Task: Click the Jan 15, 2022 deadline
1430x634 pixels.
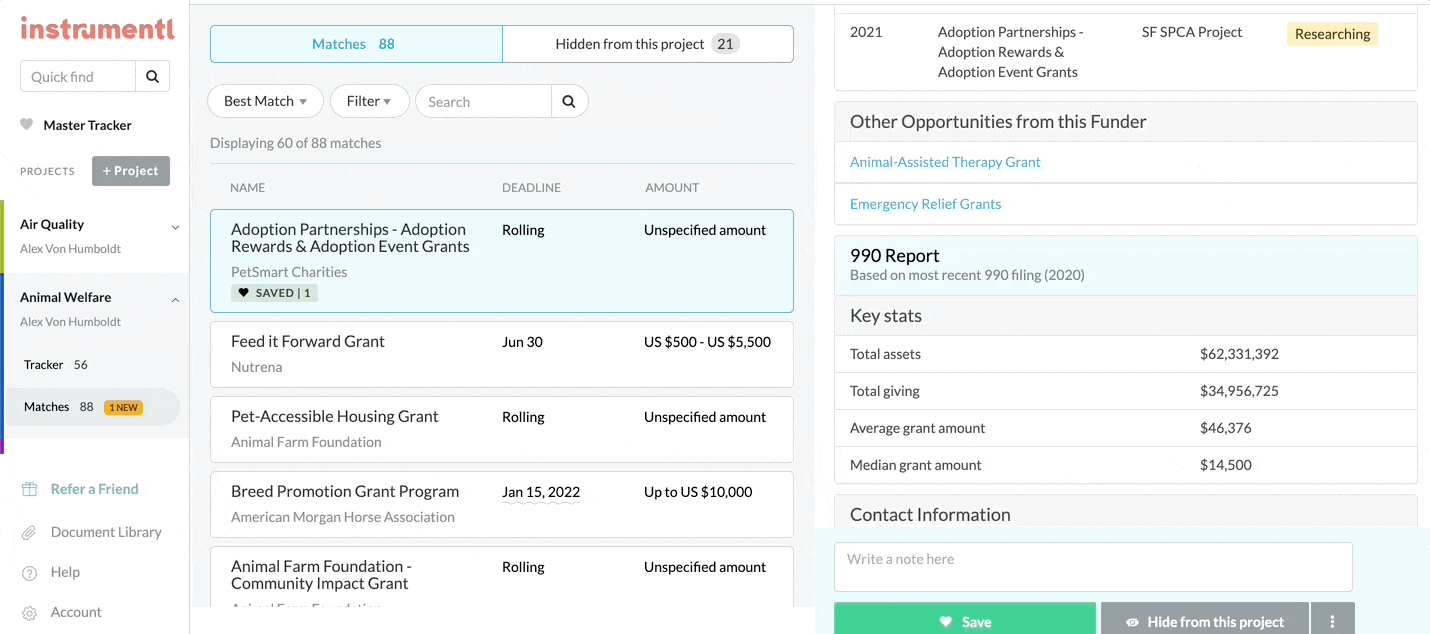Action: (541, 492)
